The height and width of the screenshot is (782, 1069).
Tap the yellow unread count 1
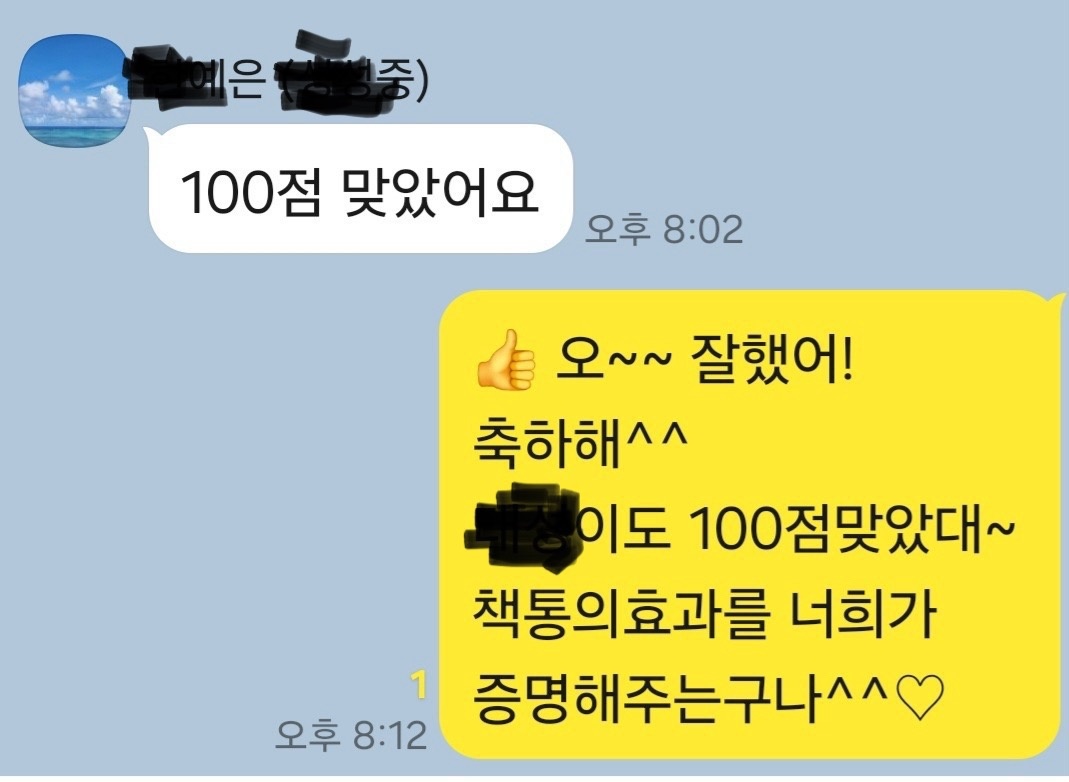click(x=419, y=685)
